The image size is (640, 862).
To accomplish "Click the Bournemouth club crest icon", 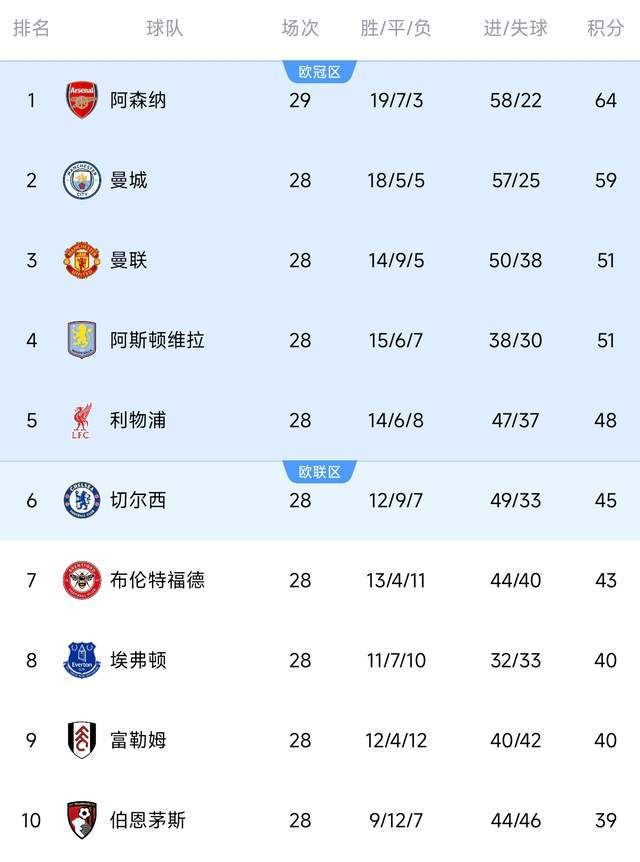I will 82,820.
